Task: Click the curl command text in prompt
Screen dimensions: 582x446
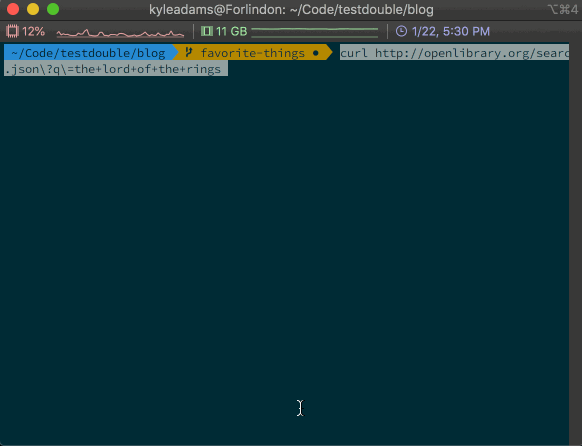Action: pos(454,53)
